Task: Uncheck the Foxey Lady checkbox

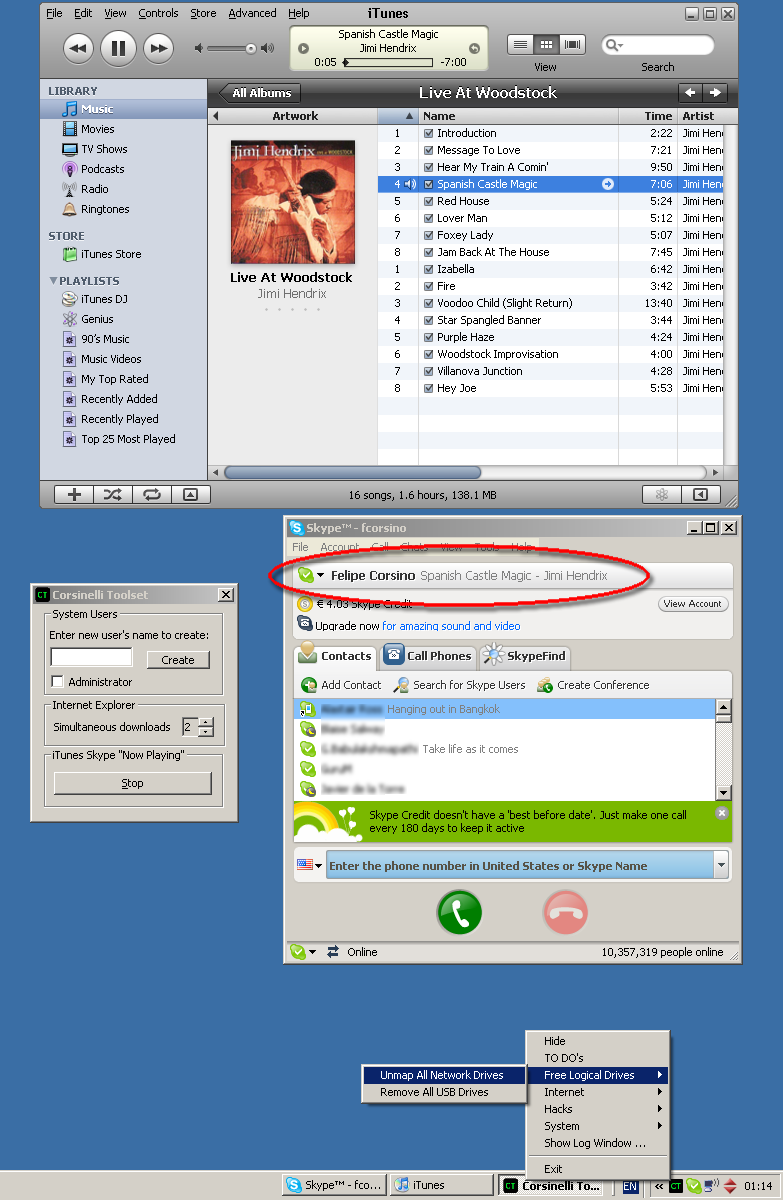Action: click(x=429, y=235)
